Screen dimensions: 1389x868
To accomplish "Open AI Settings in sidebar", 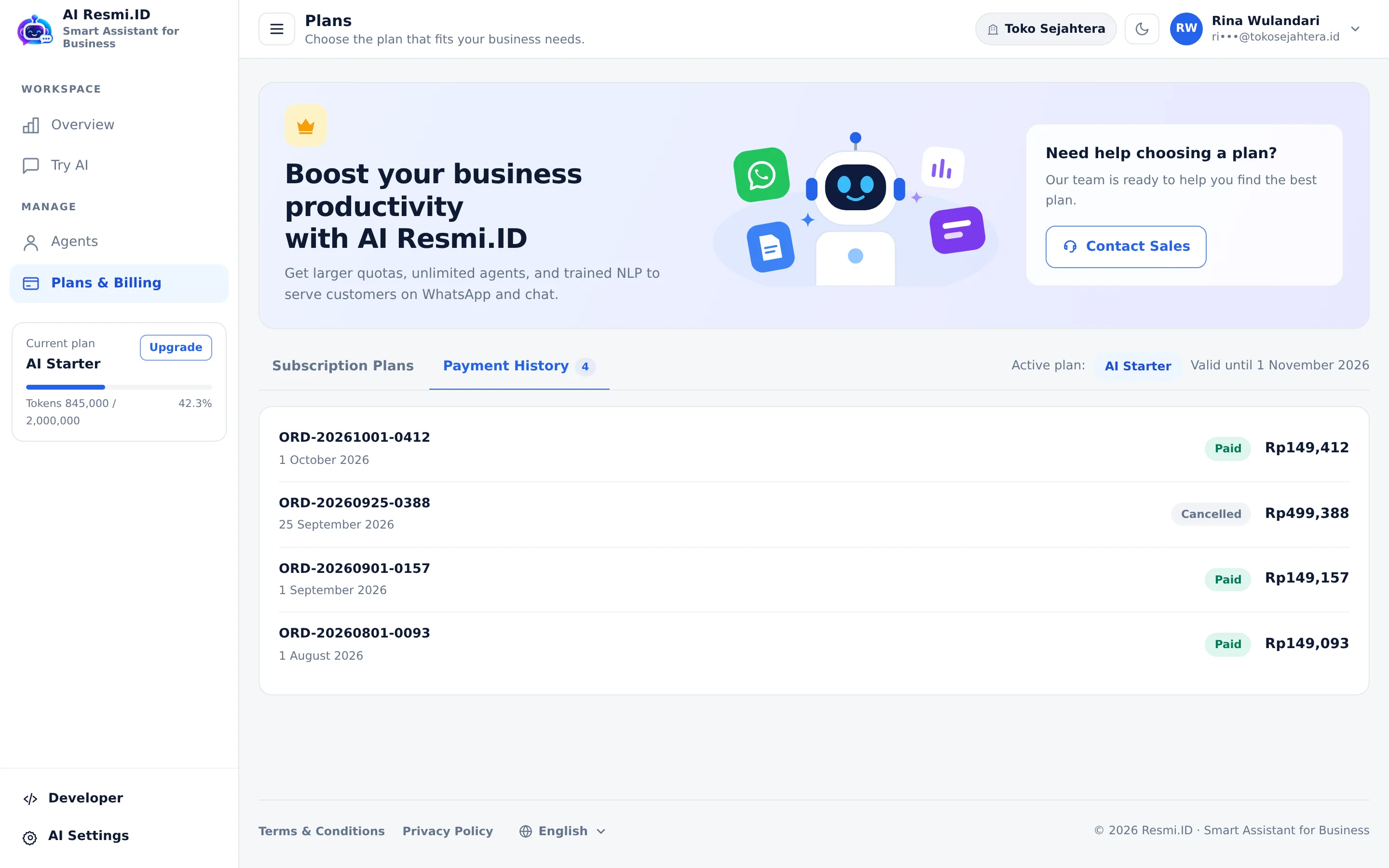I will coord(119,836).
